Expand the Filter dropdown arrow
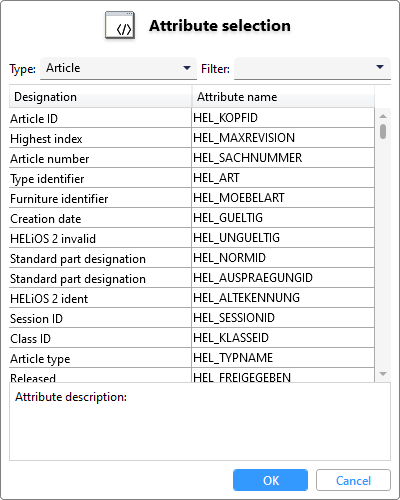The height and width of the screenshot is (500, 400). tap(380, 67)
